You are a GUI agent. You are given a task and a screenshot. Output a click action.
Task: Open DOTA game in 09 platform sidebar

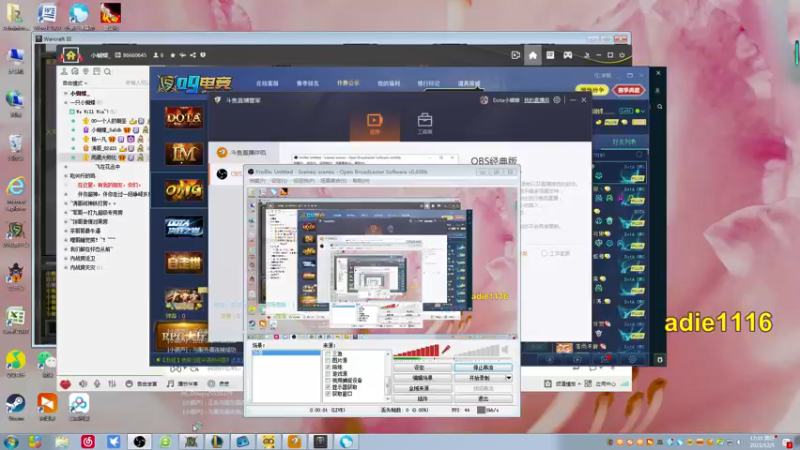[x=184, y=117]
